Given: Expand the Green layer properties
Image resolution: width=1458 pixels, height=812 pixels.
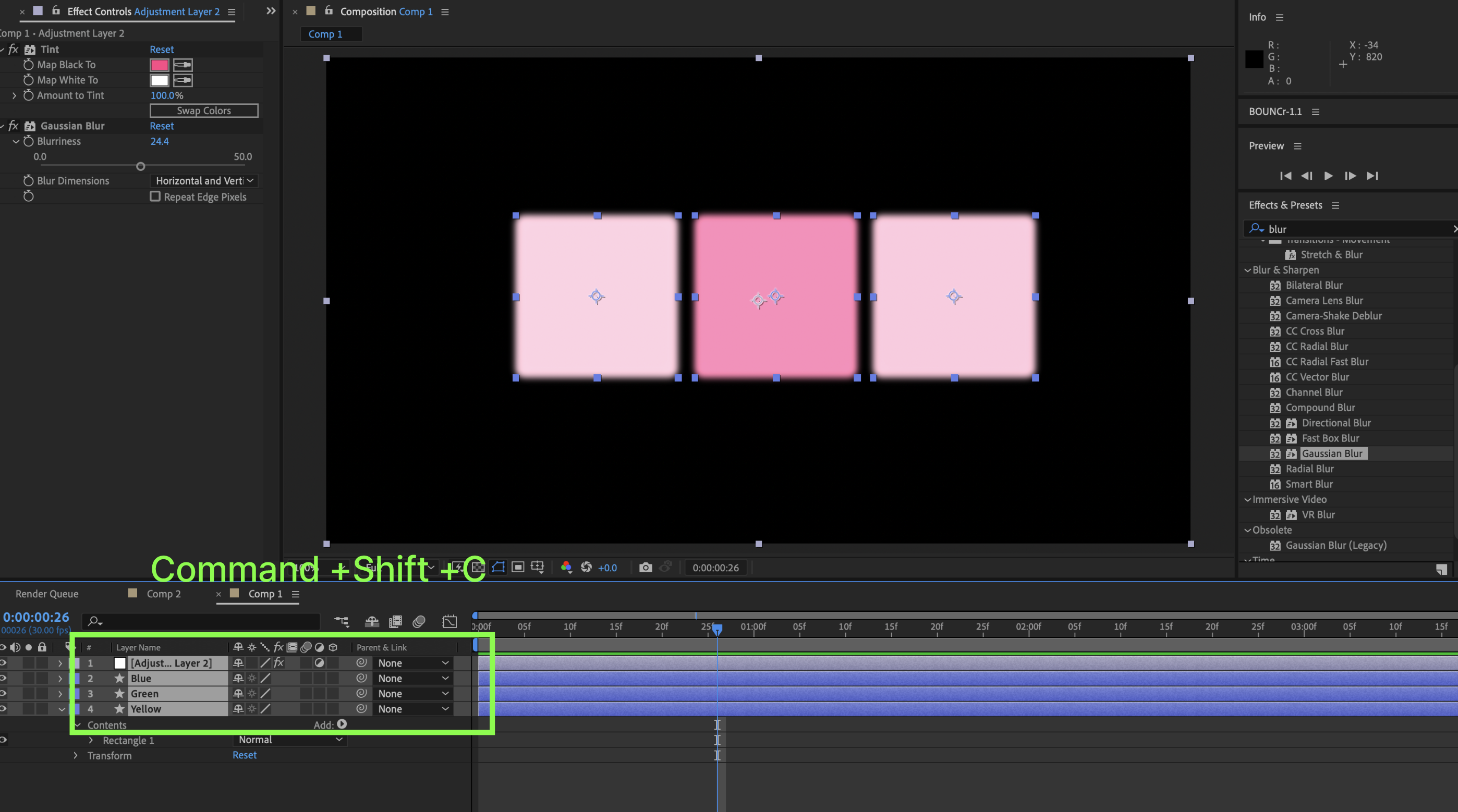Looking at the screenshot, I should [60, 694].
